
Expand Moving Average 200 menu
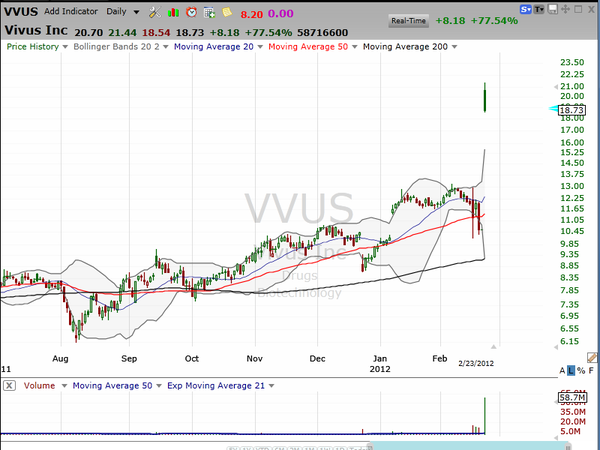coord(454,47)
